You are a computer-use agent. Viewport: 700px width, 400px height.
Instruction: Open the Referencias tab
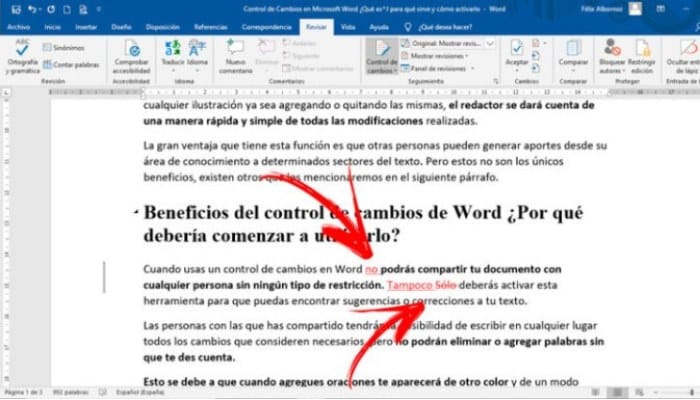pos(211,27)
